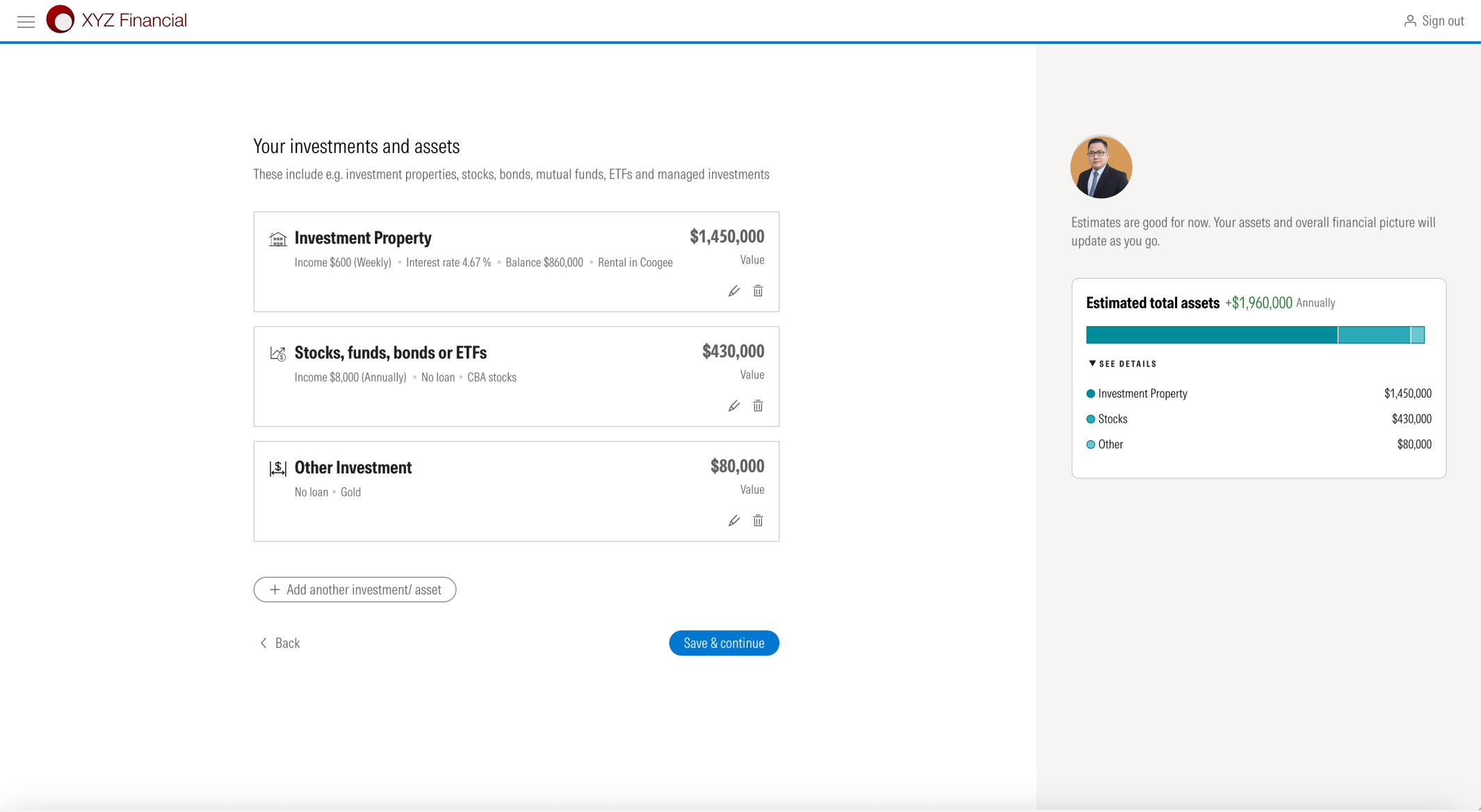Screen dimensions: 1481x812
Task: Edit the Other Investment entry
Action: click(734, 521)
